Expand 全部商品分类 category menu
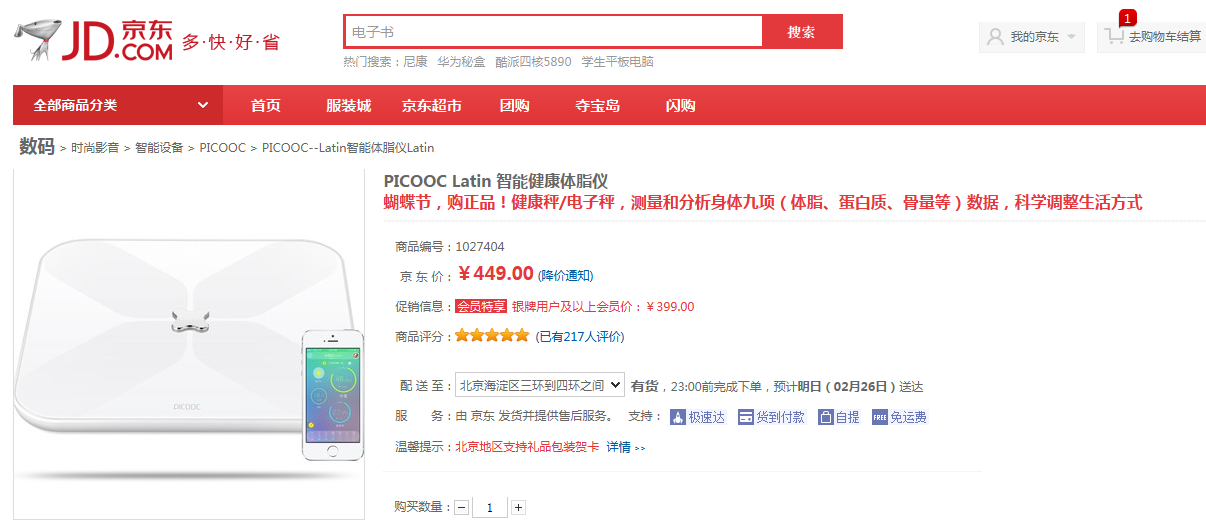 [117, 105]
